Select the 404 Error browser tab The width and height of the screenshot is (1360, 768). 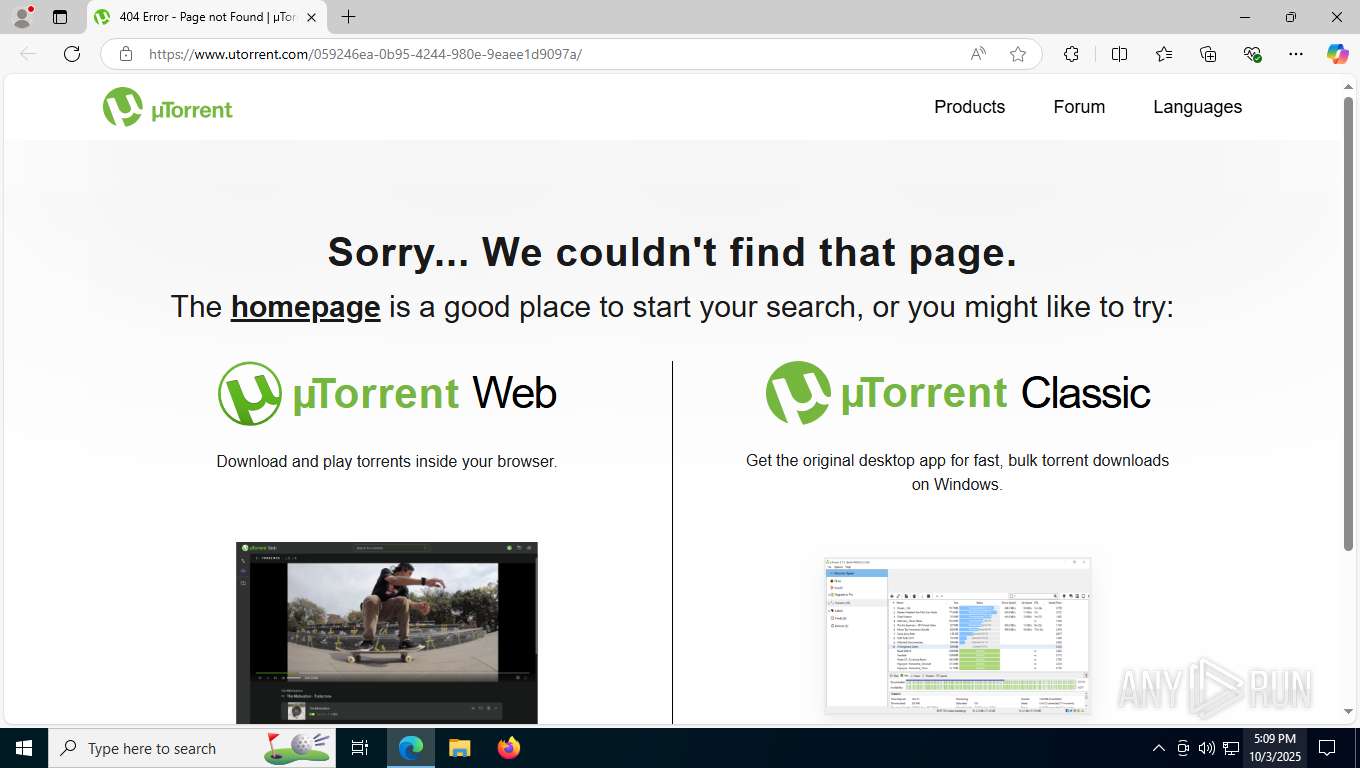(206, 17)
